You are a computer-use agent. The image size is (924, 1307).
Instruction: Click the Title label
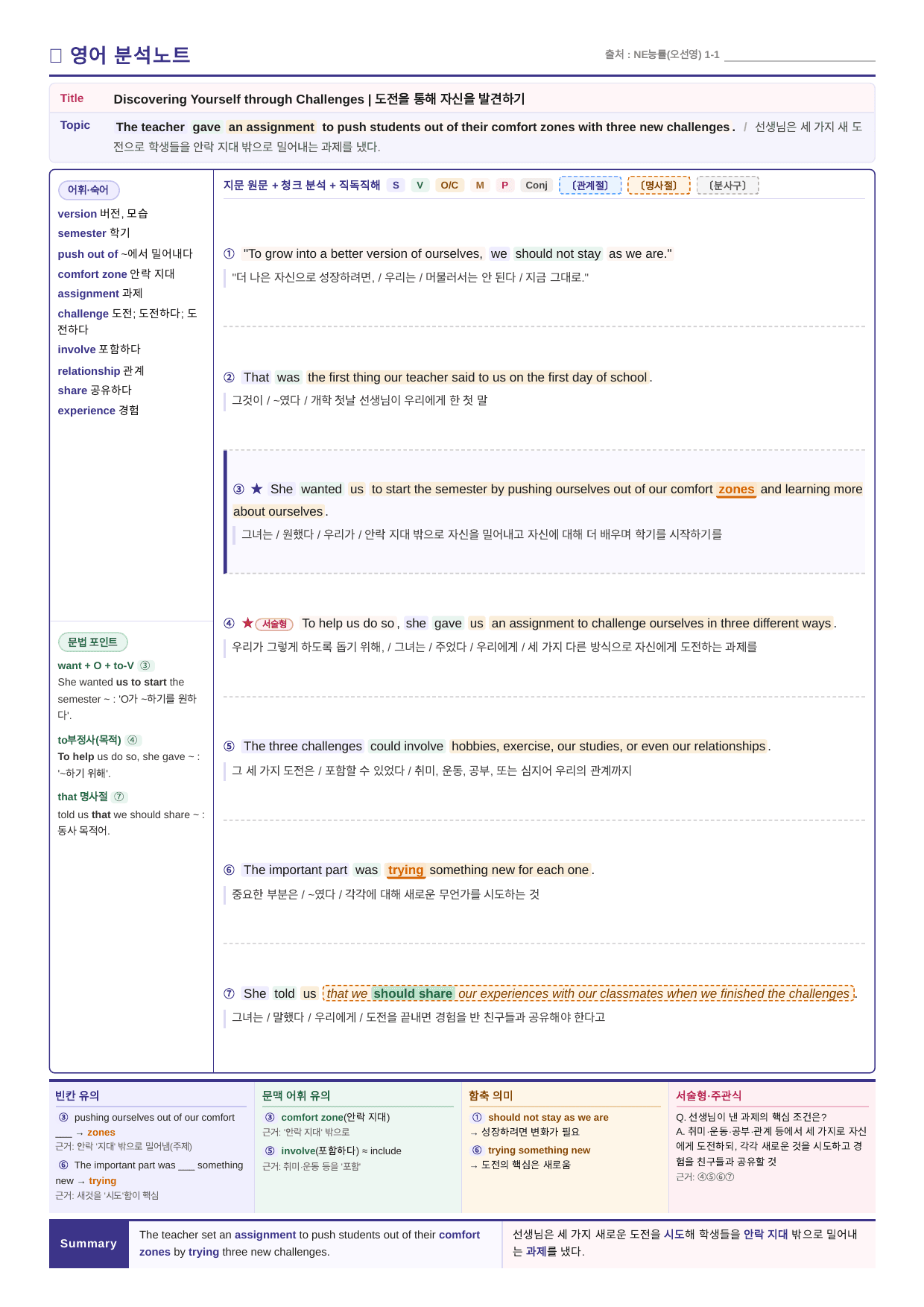(x=72, y=98)
